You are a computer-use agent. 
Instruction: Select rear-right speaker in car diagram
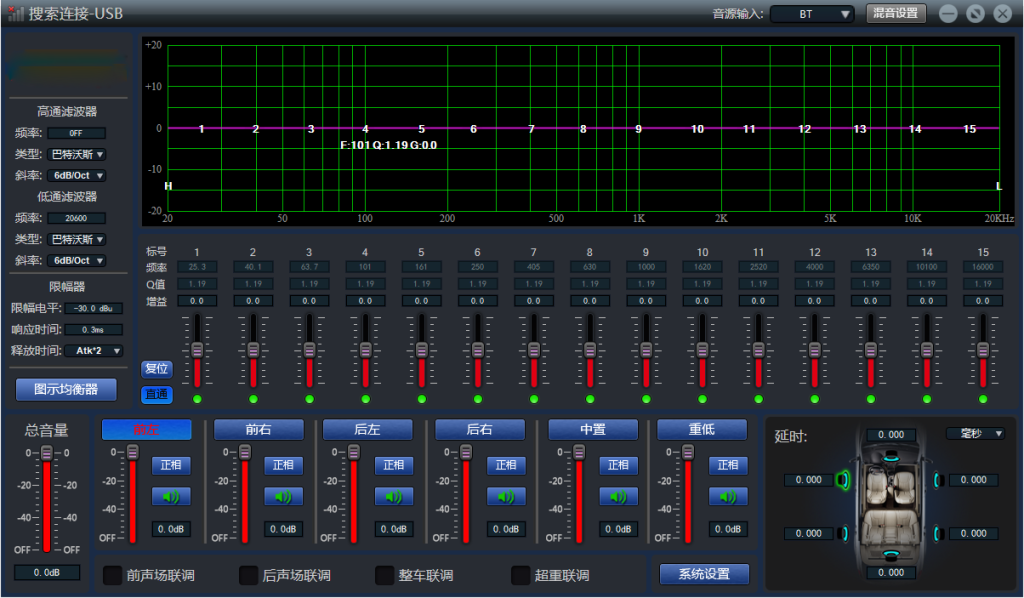(x=937, y=533)
